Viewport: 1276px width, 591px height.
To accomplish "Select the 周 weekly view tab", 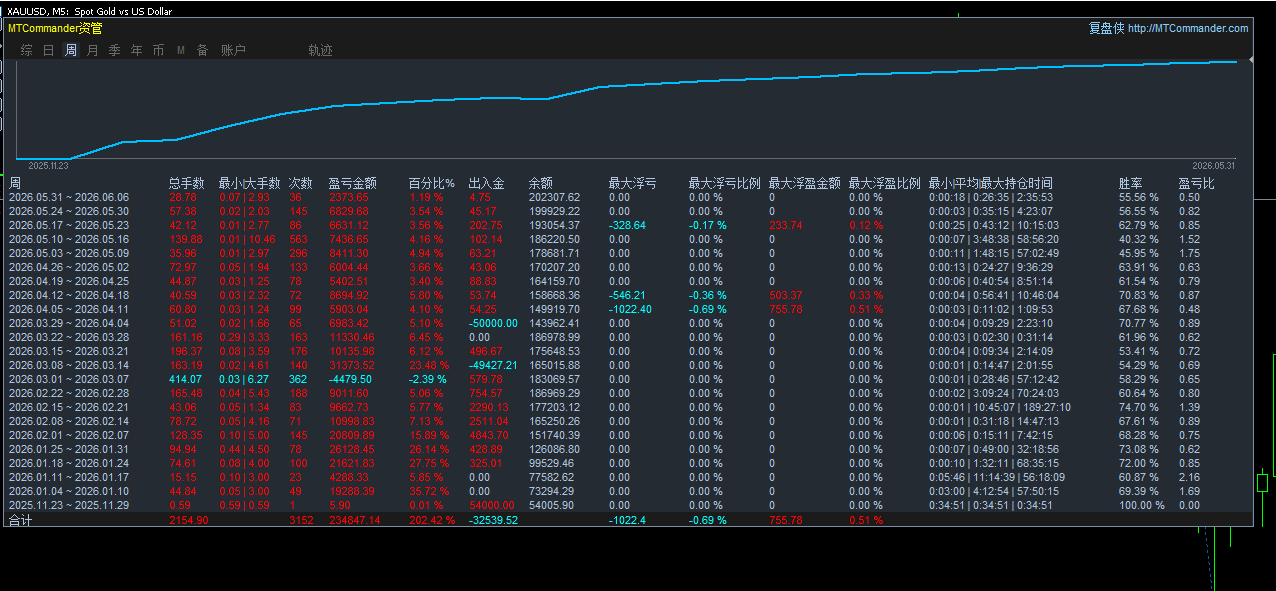I will coord(71,50).
